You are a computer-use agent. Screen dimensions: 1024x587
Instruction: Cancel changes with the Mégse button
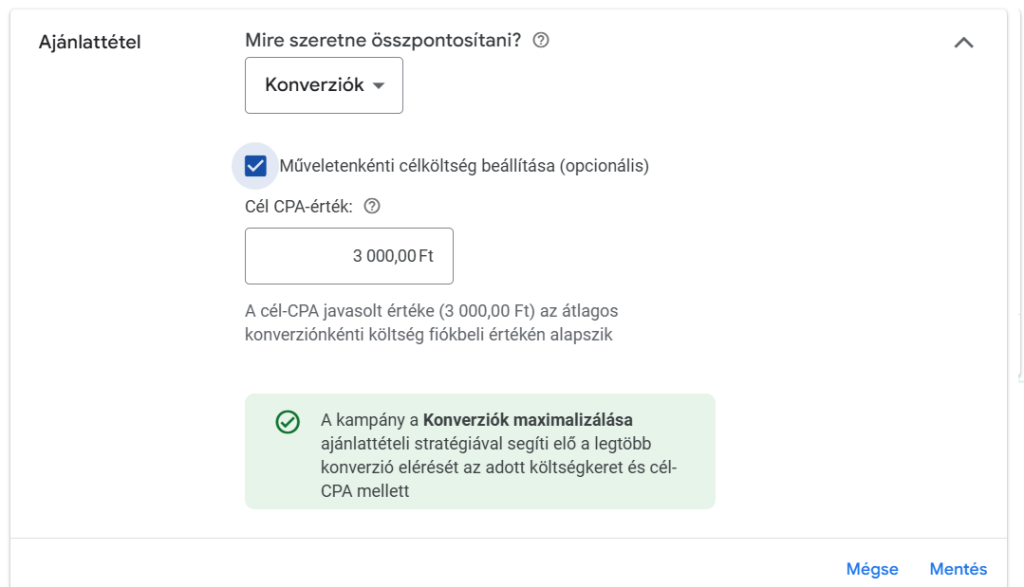pyautogui.click(x=872, y=569)
